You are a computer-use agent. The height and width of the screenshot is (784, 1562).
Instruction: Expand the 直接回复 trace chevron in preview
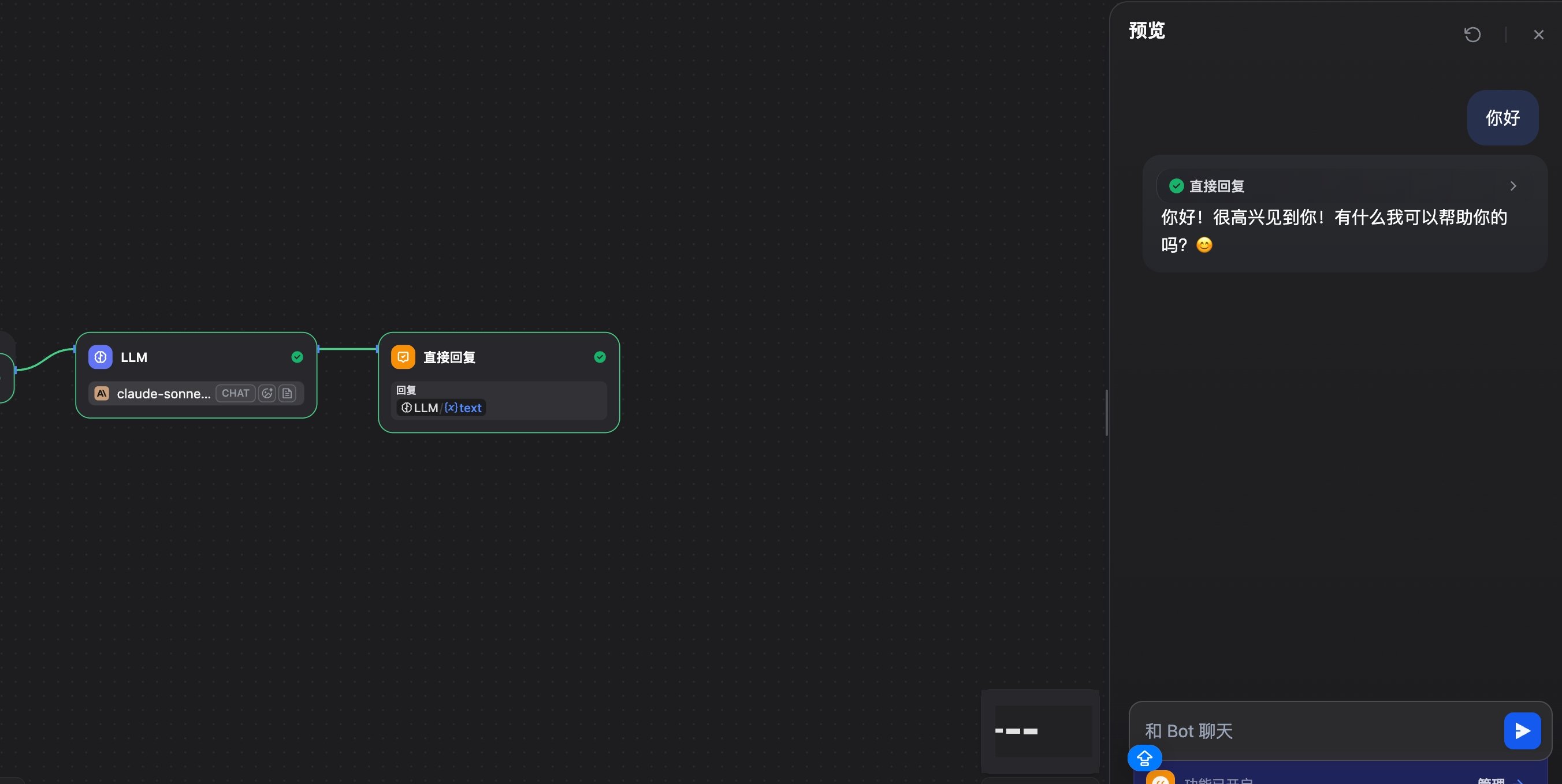click(x=1513, y=186)
